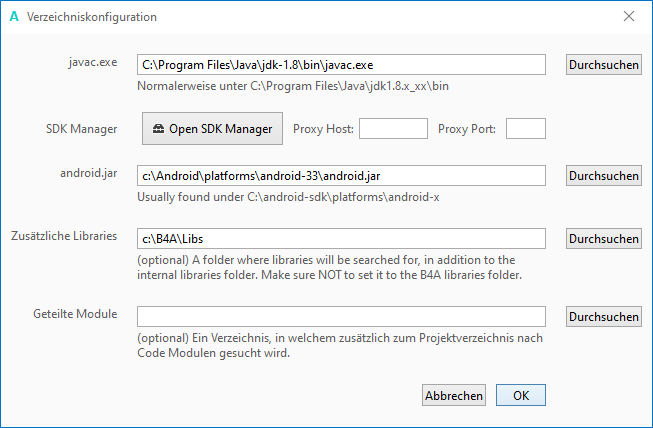Browse for Zusätzliche Libraries folder
This screenshot has width=653, height=428.
[604, 239]
